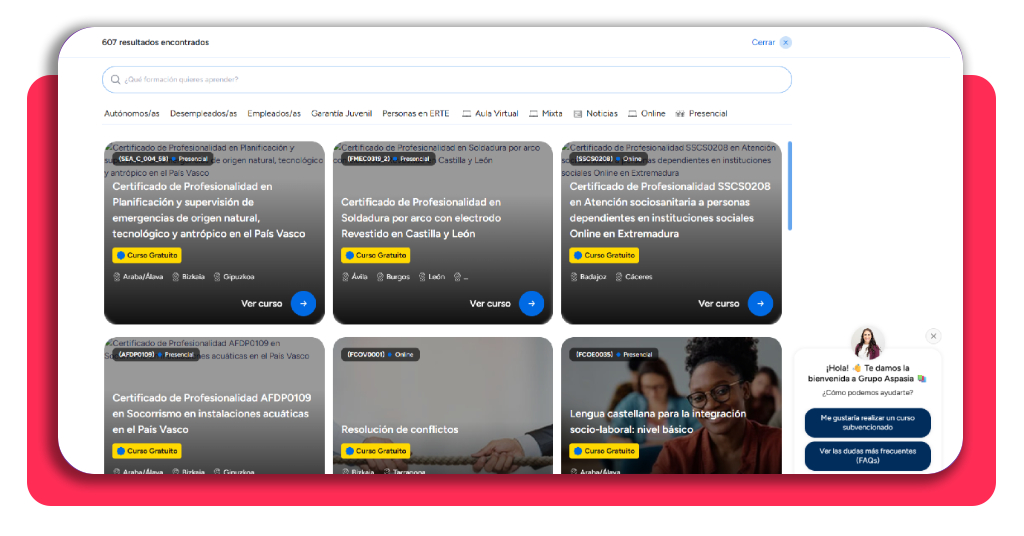The image size is (1024, 536).
Task: Filter by Garantía Juvenil
Action: 342,114
